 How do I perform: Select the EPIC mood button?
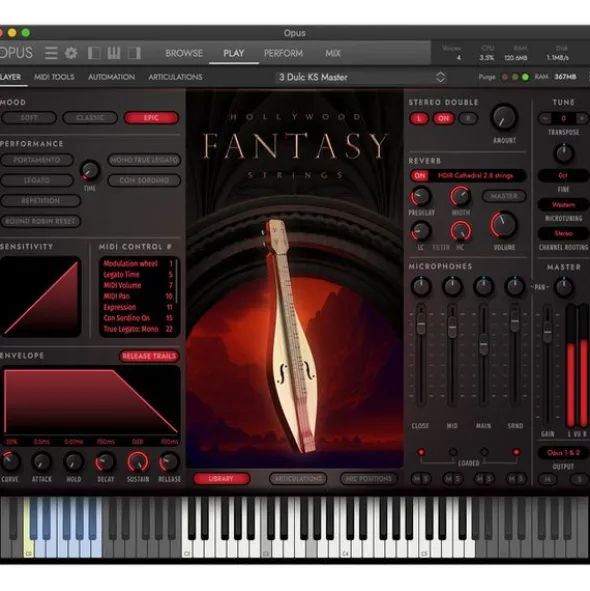[x=151, y=118]
